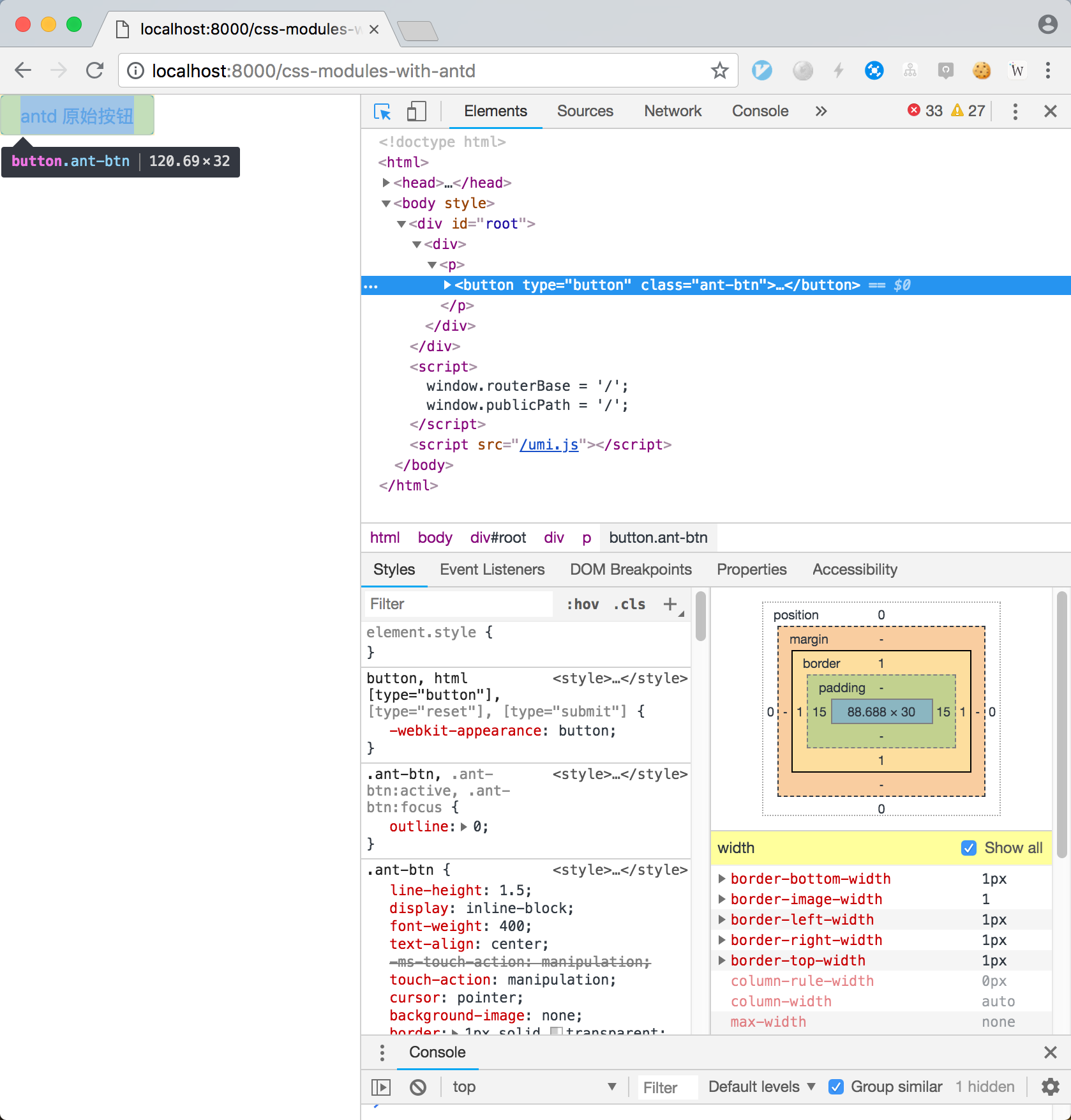Open the cookie extension icon
The image size is (1071, 1120).
tap(982, 70)
